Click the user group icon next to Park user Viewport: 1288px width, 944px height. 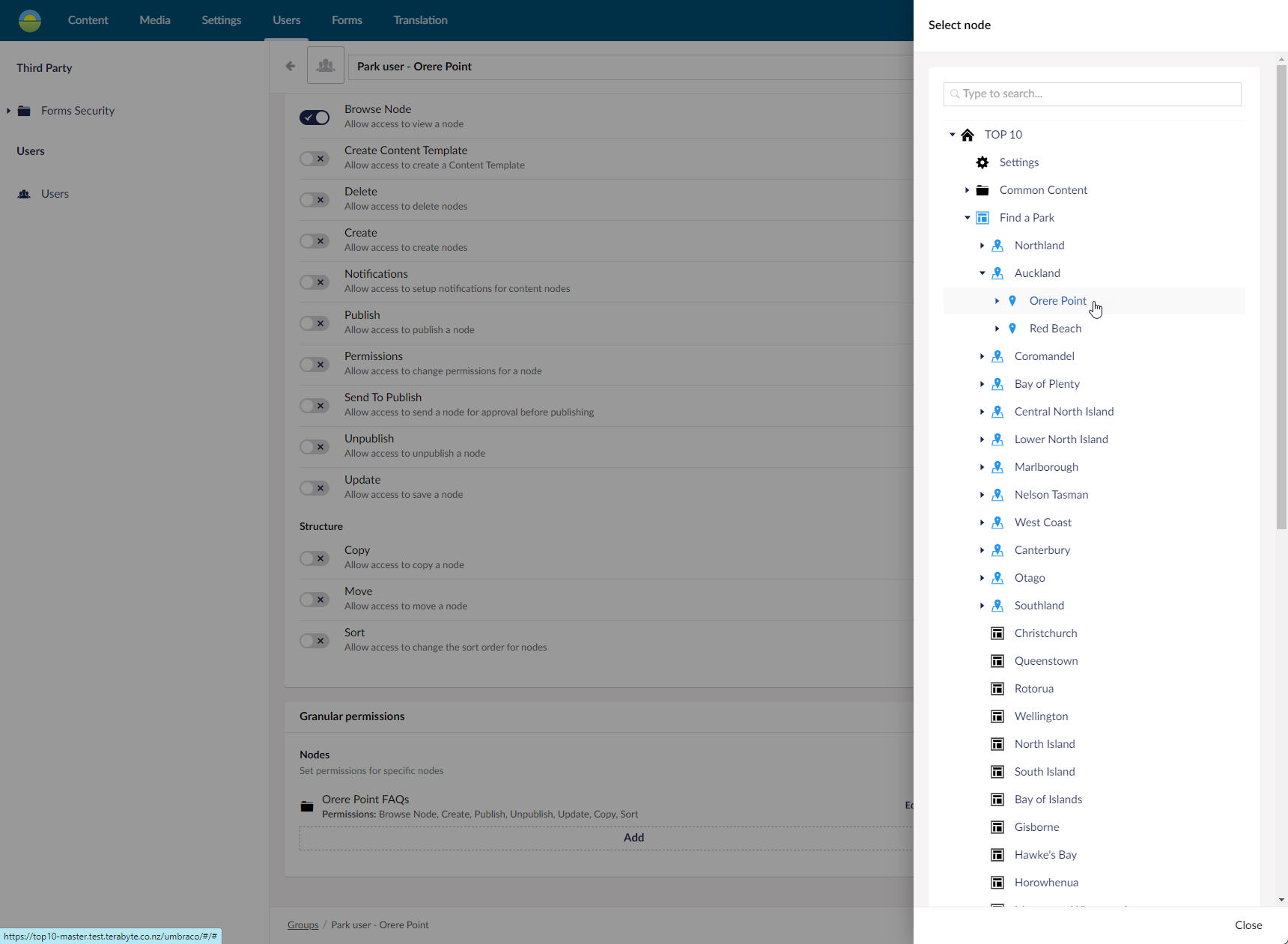coord(325,65)
